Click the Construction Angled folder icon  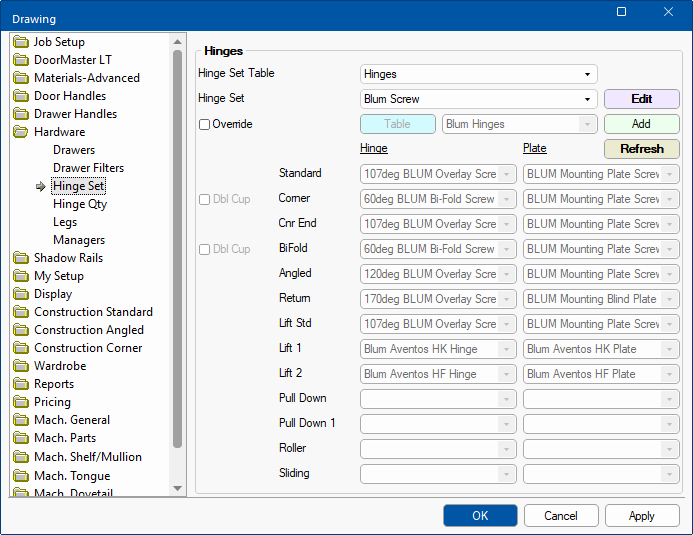point(21,330)
